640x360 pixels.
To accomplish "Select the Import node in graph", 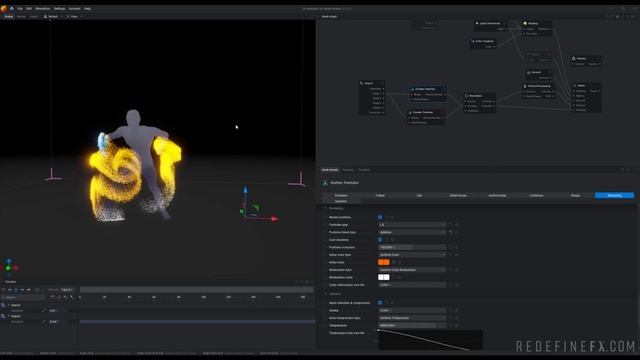I will pos(371,98).
